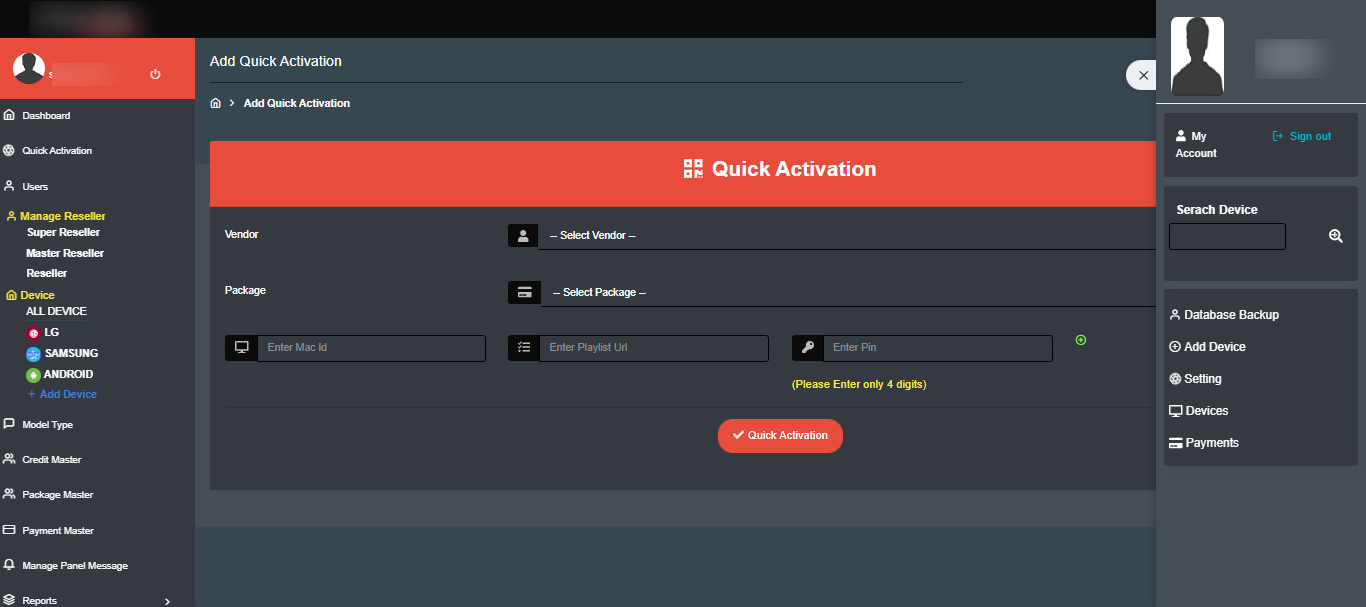Go to Credit Master in sidebar
This screenshot has width=1366, height=607.
point(51,460)
